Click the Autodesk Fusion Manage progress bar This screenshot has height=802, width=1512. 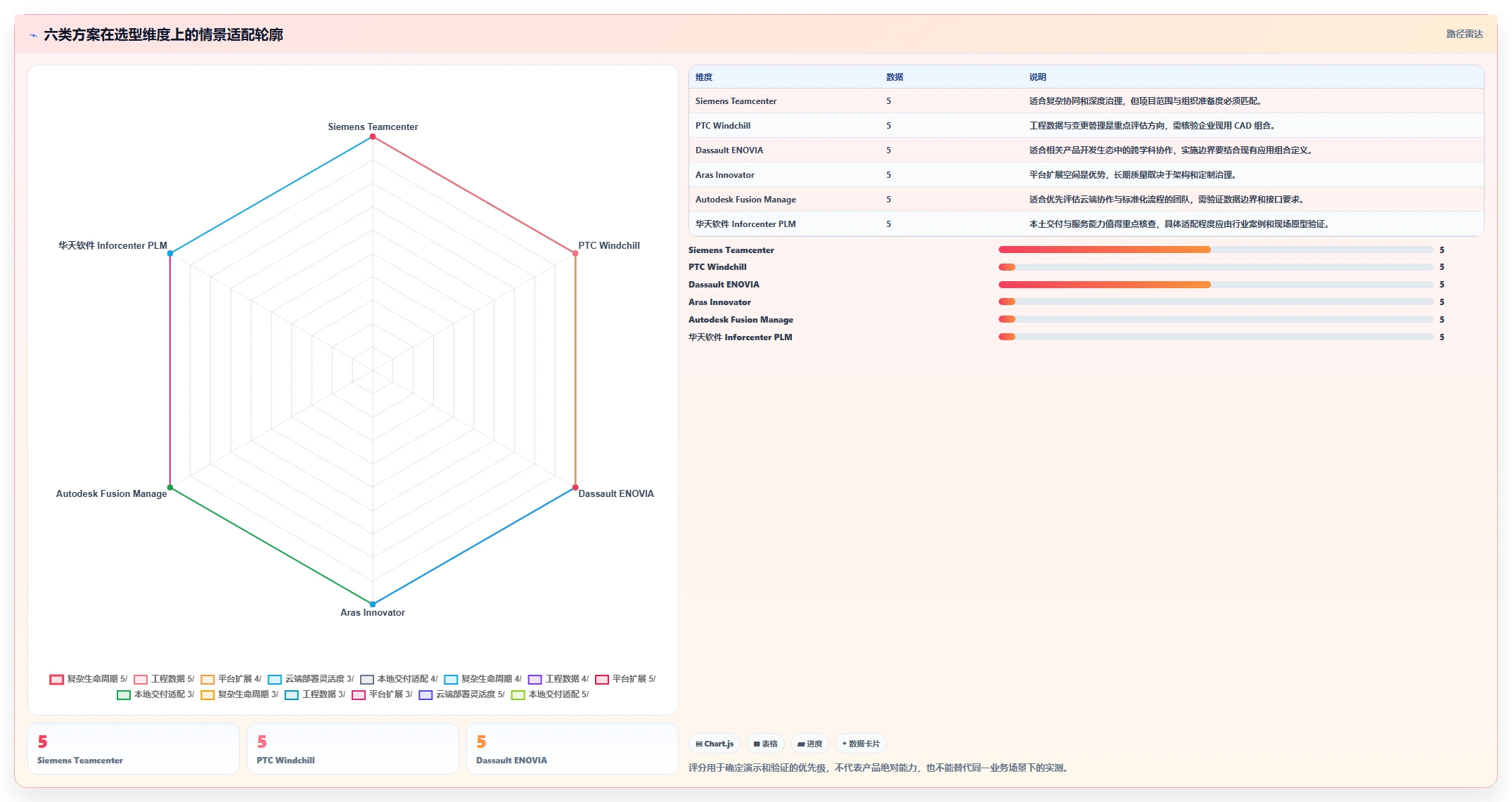(1215, 320)
